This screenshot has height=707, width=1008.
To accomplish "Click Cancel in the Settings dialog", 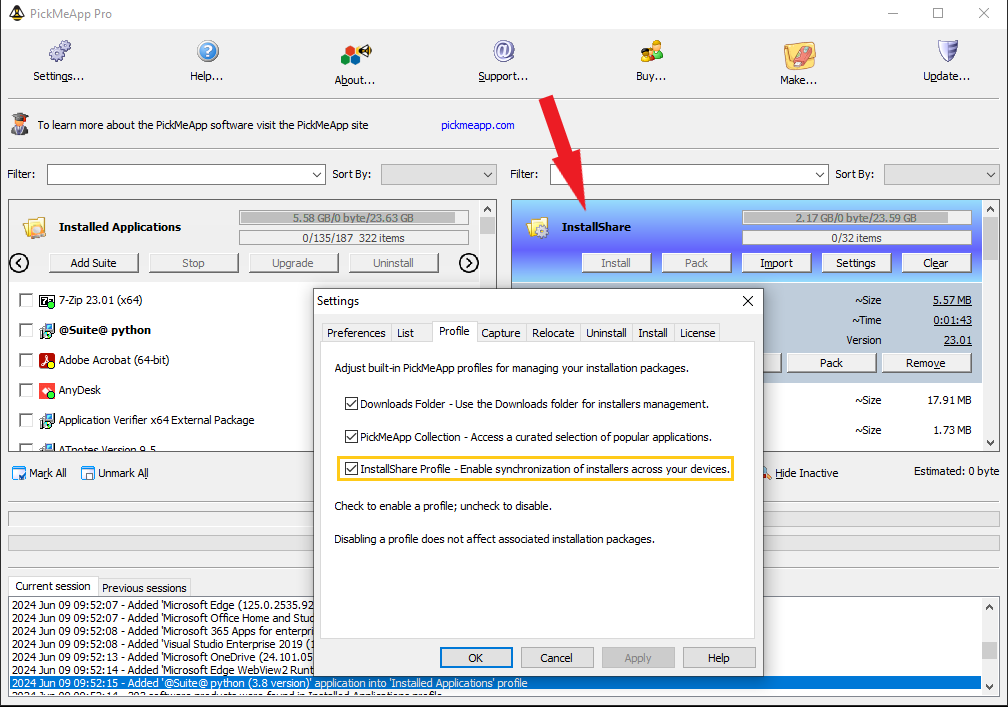I will [556, 658].
